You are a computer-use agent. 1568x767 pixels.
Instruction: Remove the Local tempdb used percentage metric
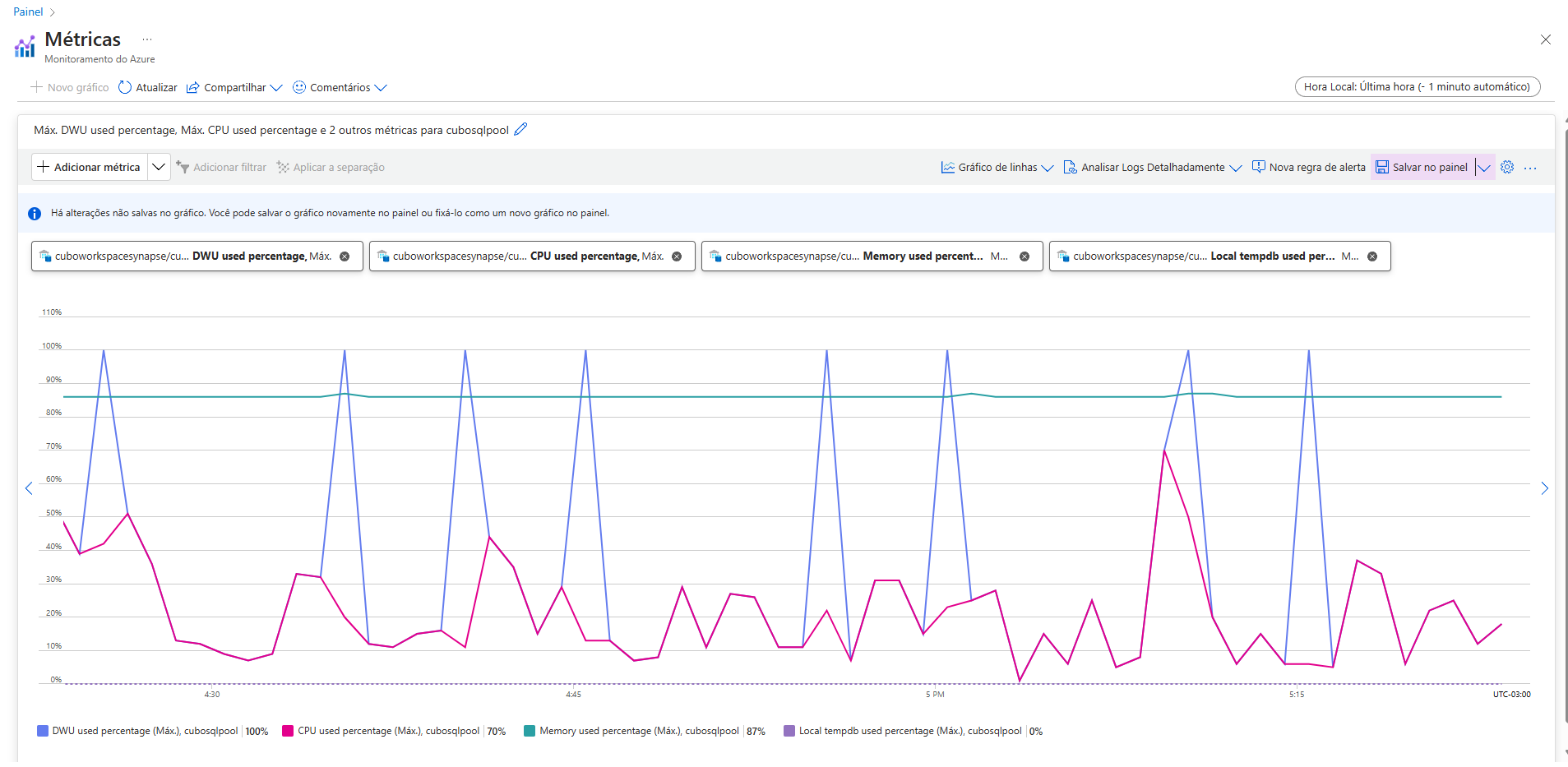click(x=1372, y=256)
